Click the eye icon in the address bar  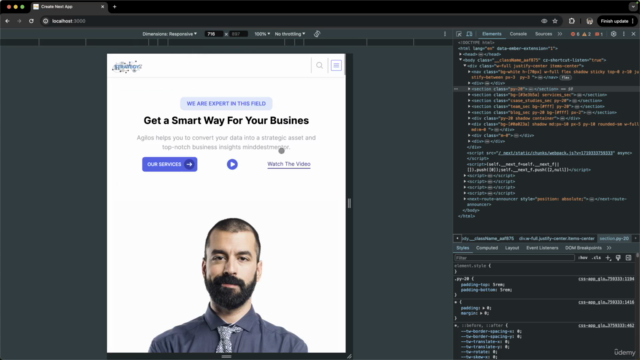[x=544, y=21]
